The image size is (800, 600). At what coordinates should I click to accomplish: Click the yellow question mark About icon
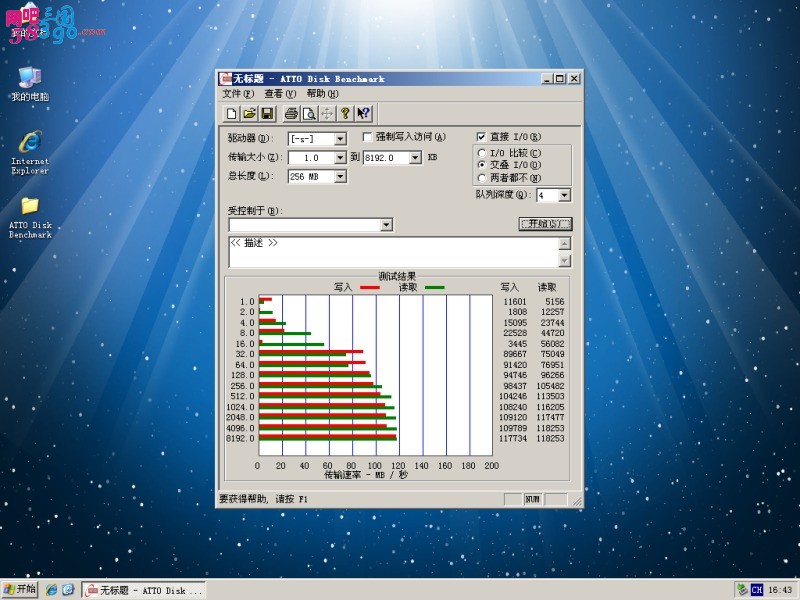345,113
